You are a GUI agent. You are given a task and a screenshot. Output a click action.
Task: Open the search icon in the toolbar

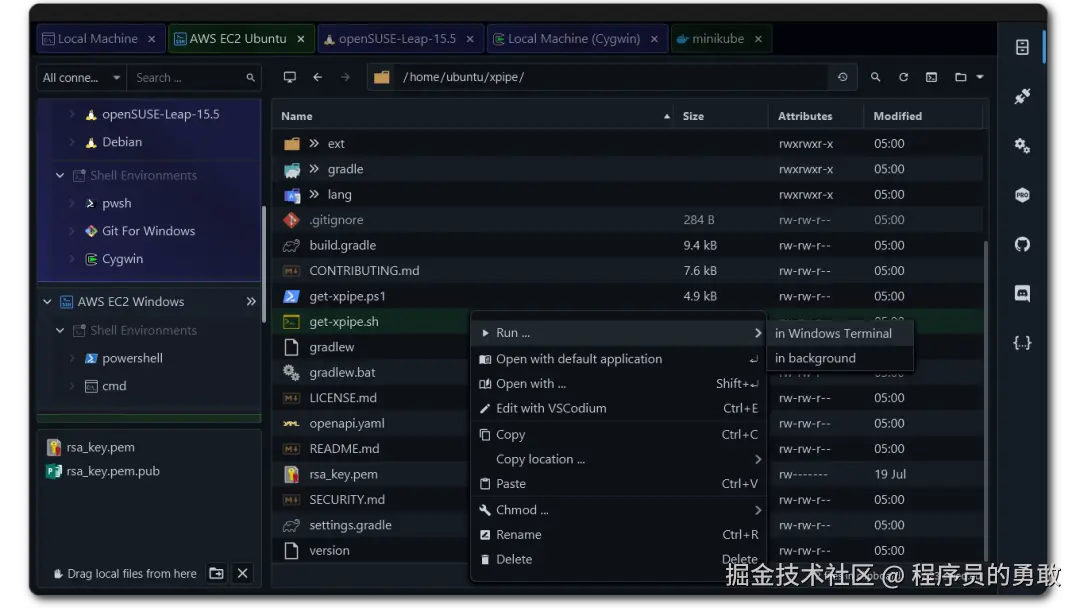click(x=875, y=76)
